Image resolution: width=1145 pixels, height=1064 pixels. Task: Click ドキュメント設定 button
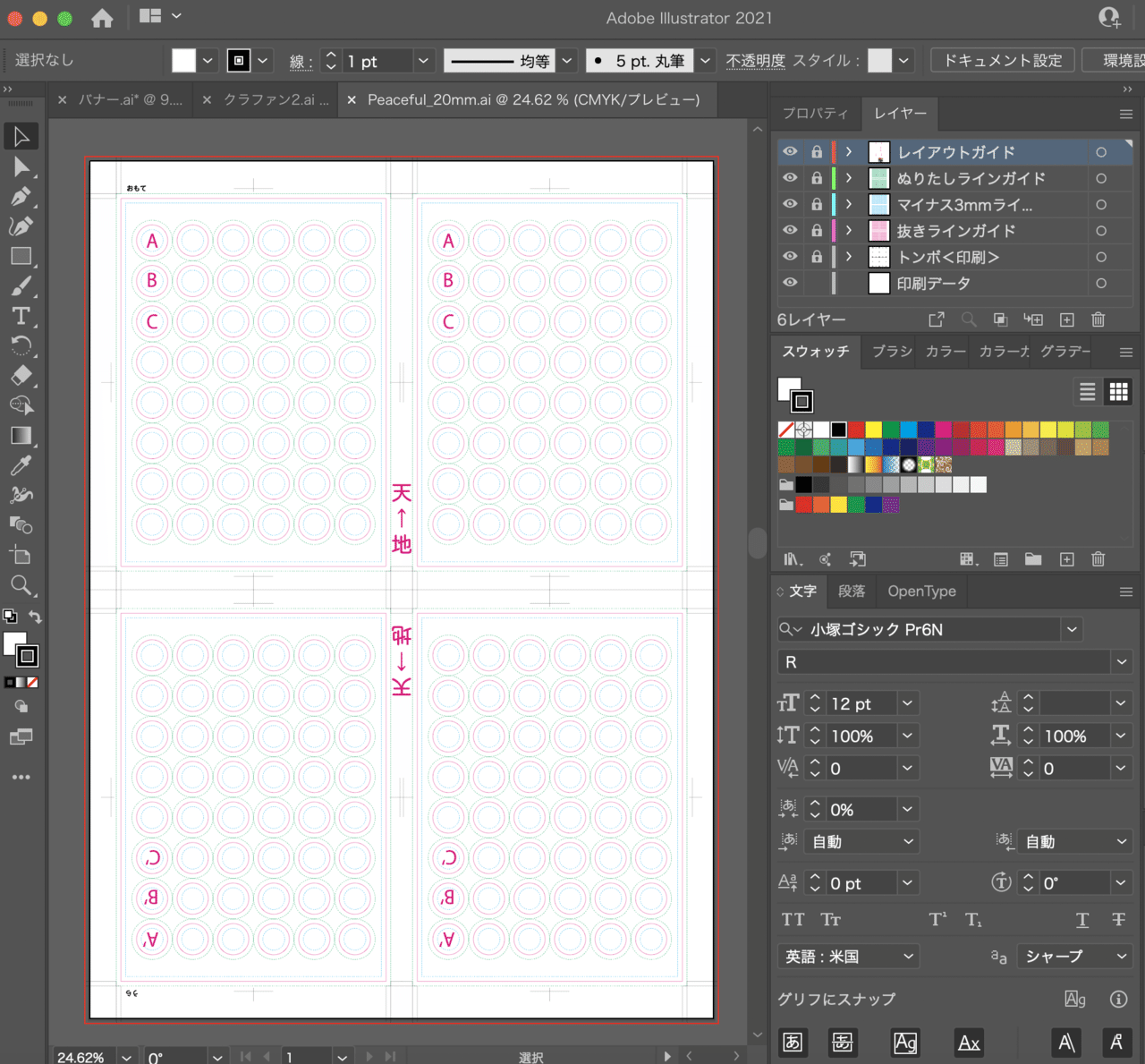click(x=1003, y=60)
